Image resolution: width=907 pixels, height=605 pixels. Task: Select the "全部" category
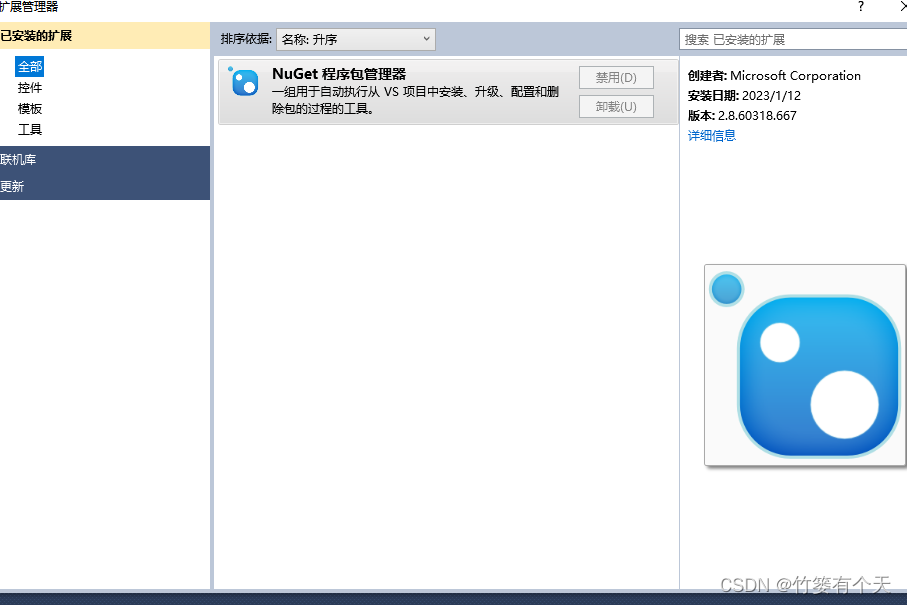pyautogui.click(x=30, y=67)
